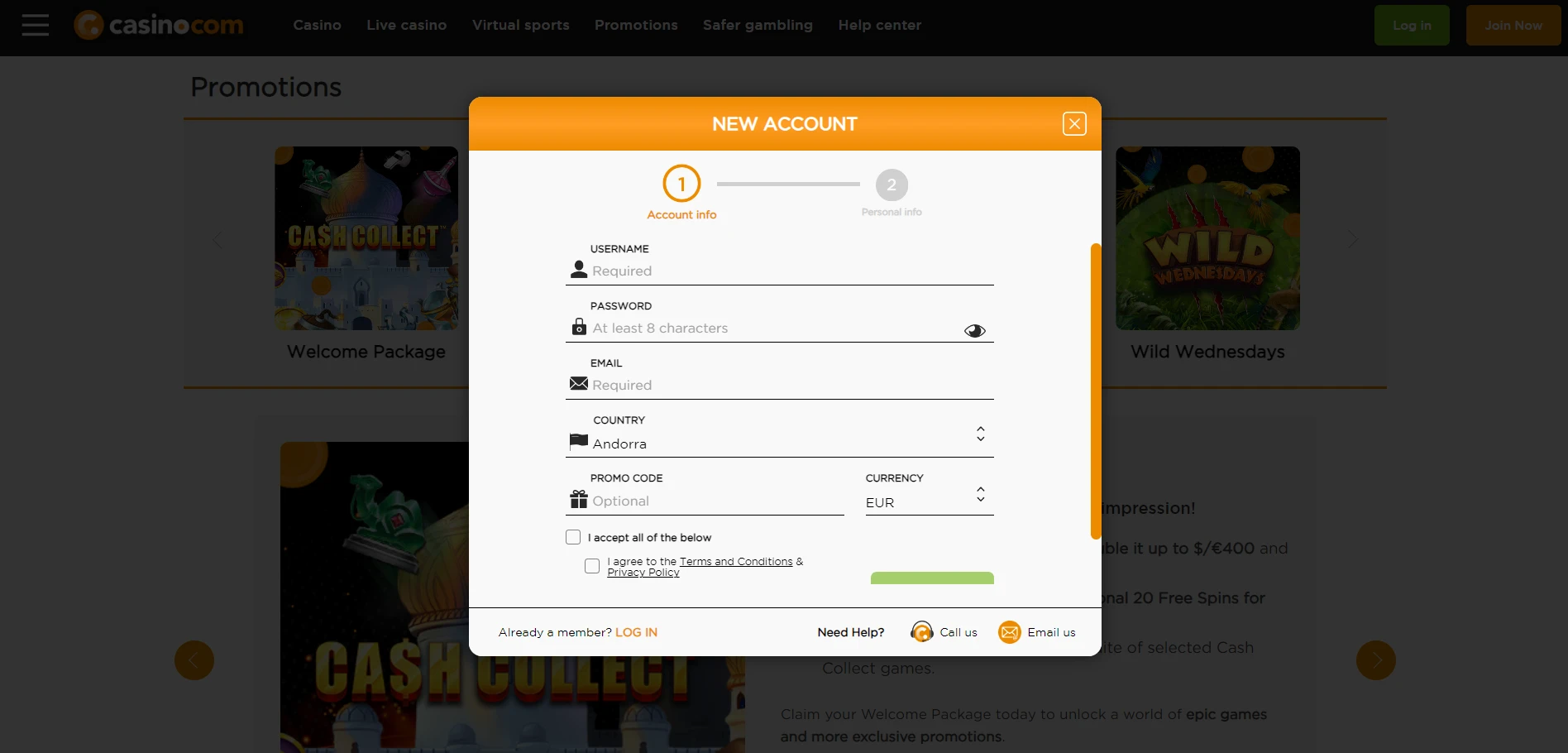Click promotions strip left arrow
Viewport: 1568px width, 753px height.
tap(218, 240)
